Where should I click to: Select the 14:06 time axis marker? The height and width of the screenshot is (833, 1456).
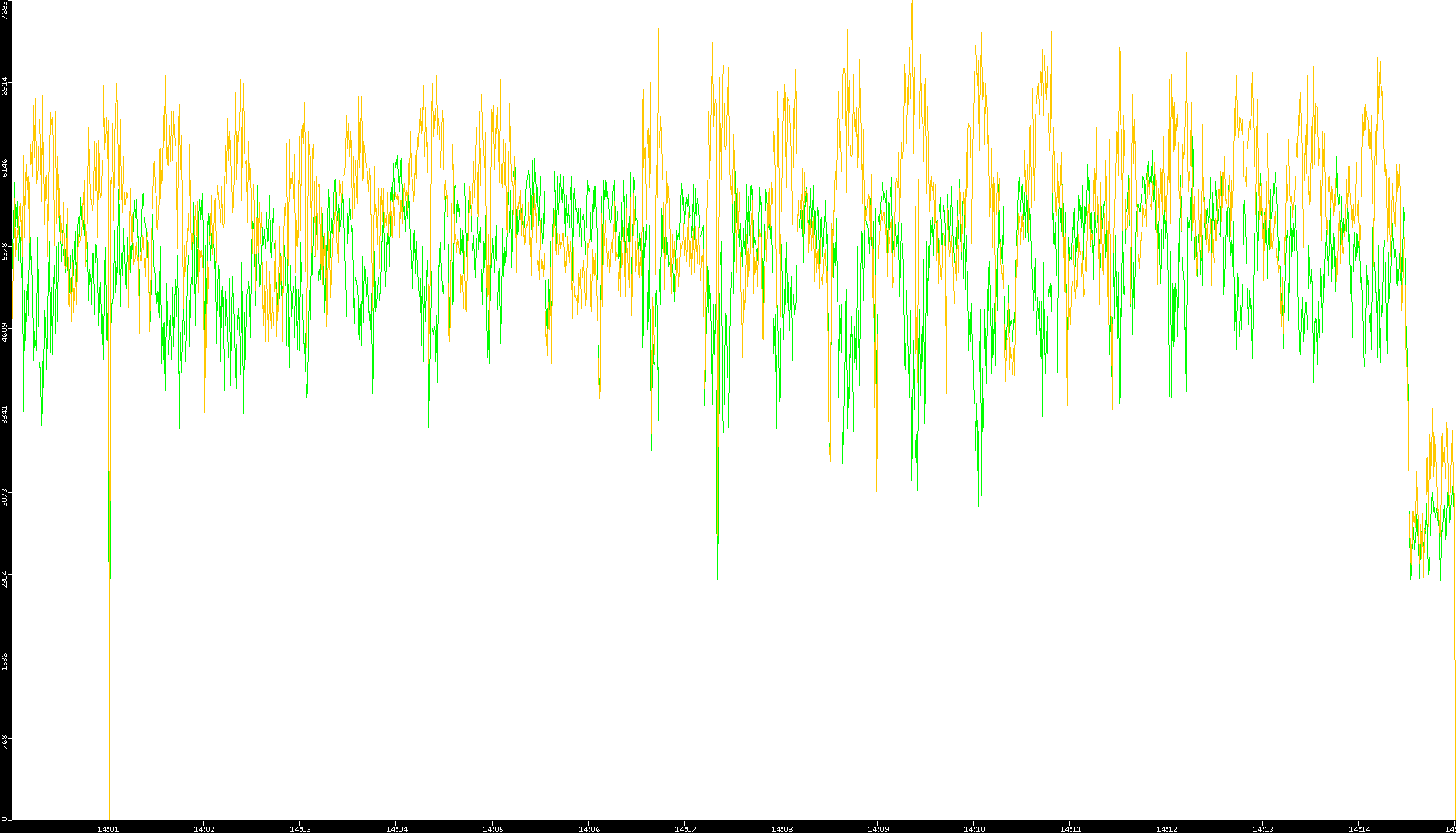click(x=589, y=829)
